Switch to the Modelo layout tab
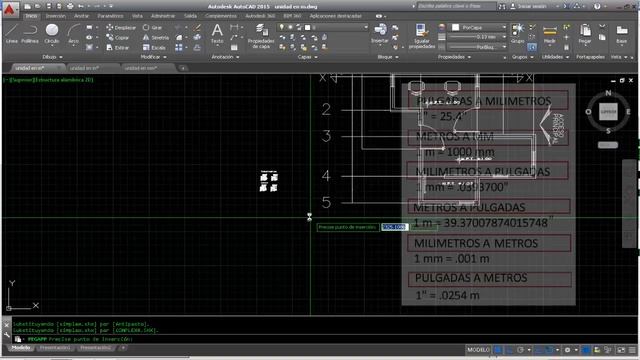Image resolution: width=640 pixels, height=360 pixels. 20,348
